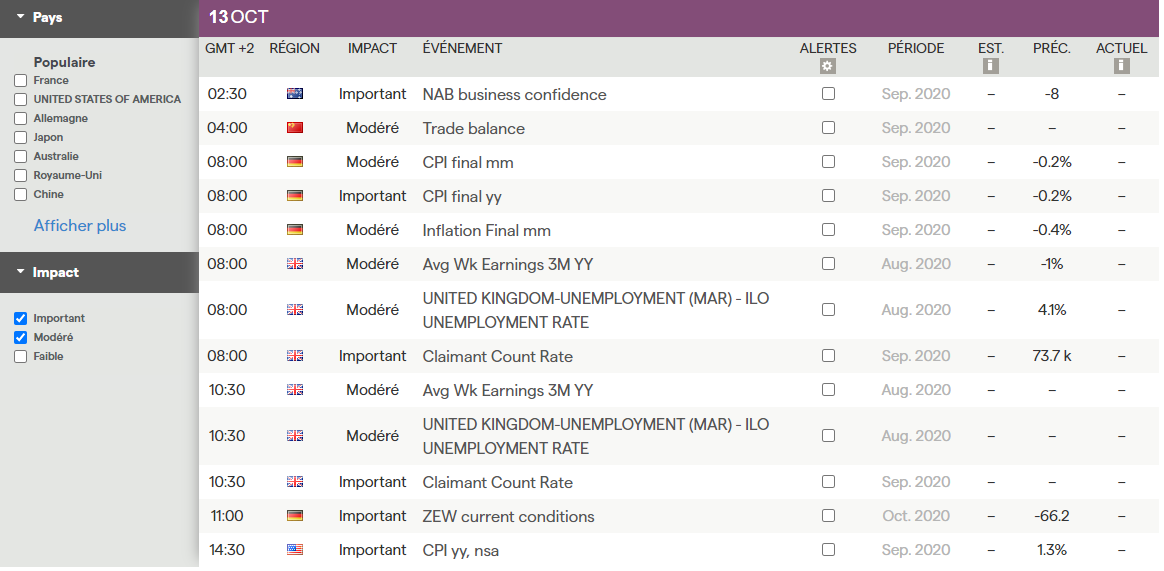This screenshot has width=1164, height=571.
Task: Collapse the Pays filter section
Action: point(21,18)
